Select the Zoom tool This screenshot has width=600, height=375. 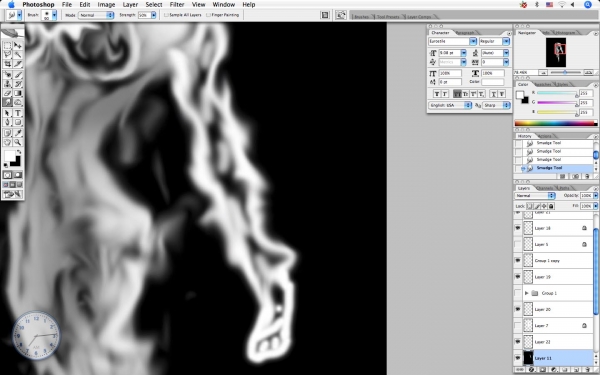pyautogui.click(x=18, y=142)
